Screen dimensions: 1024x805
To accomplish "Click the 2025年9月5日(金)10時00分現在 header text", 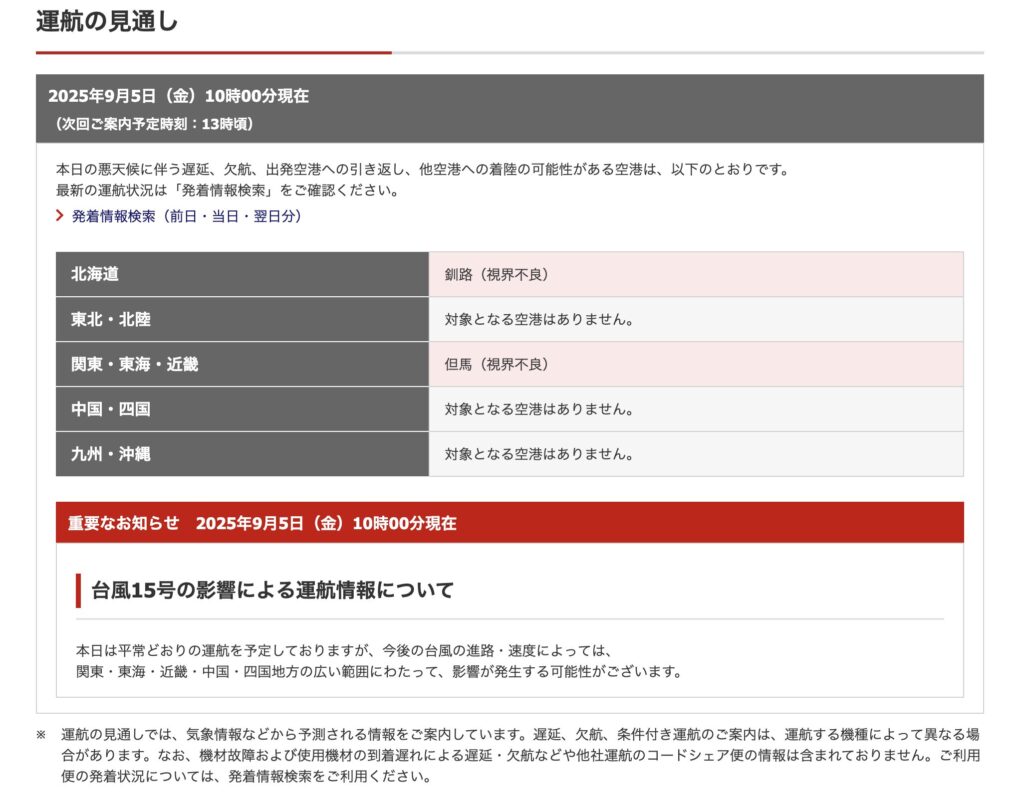I will click(178, 96).
